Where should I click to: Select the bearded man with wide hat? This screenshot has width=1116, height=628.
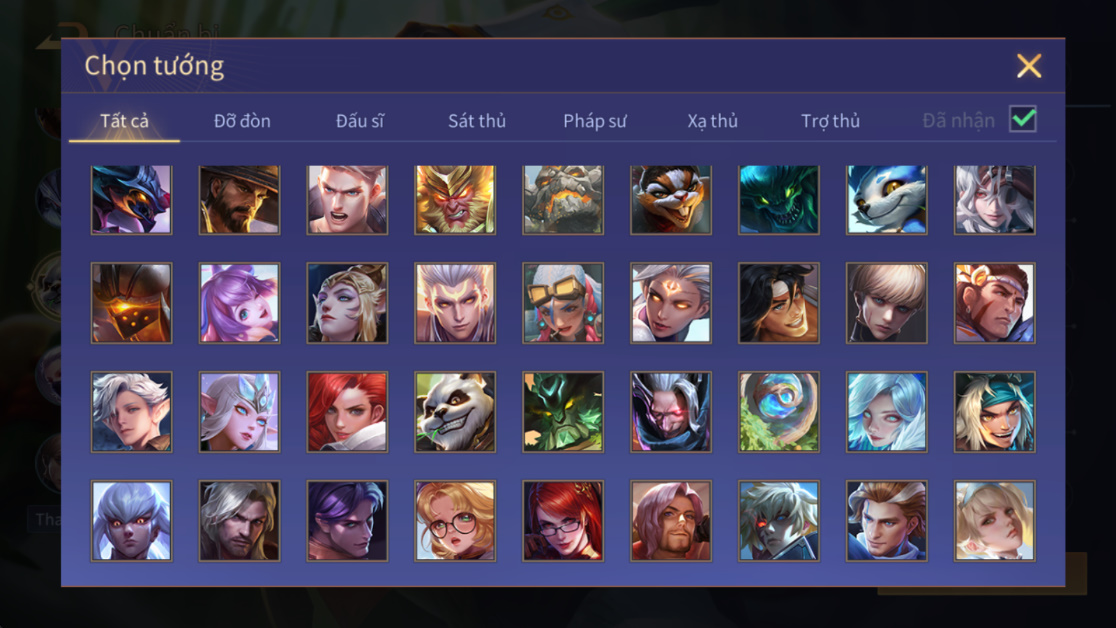tap(239, 200)
